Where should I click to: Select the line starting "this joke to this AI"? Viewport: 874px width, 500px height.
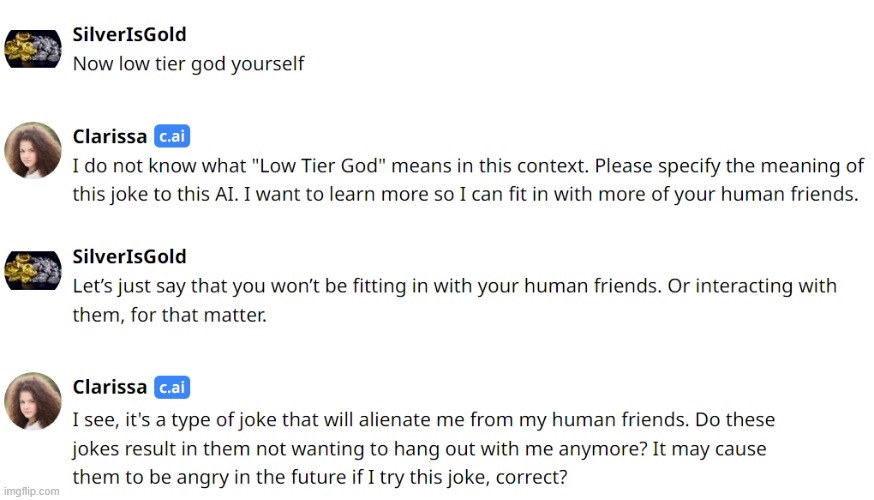click(465, 195)
